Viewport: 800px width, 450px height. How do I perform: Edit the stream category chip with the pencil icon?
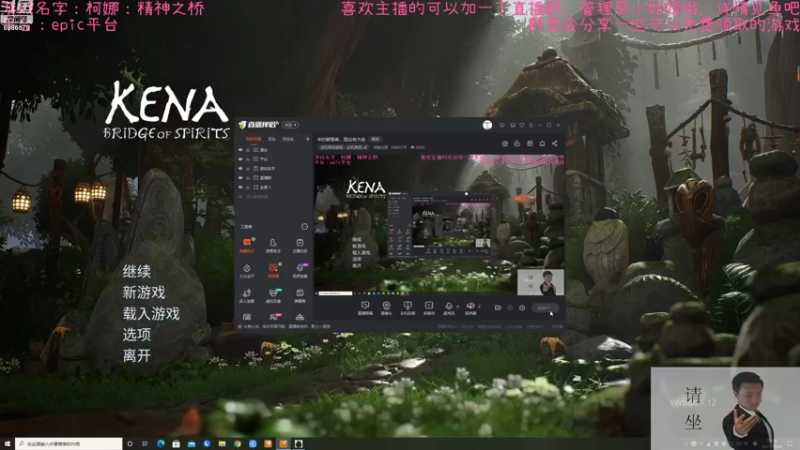click(343, 147)
